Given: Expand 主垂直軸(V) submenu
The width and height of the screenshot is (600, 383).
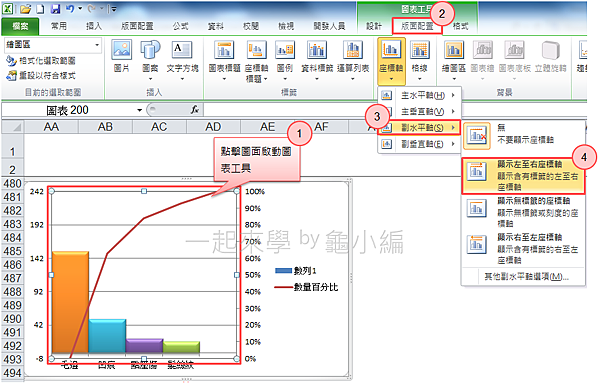Looking at the screenshot, I should 419,111.
